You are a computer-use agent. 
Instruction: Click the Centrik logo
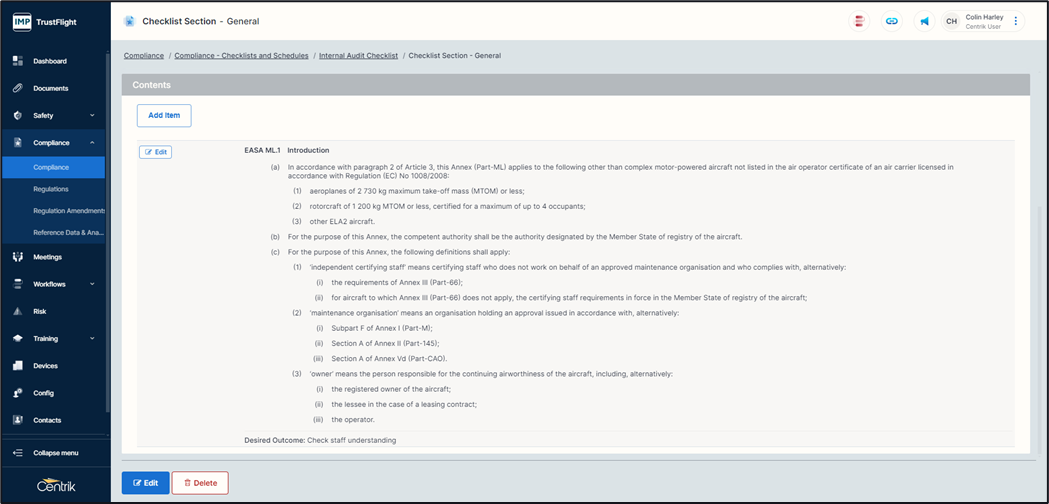[x=56, y=487]
